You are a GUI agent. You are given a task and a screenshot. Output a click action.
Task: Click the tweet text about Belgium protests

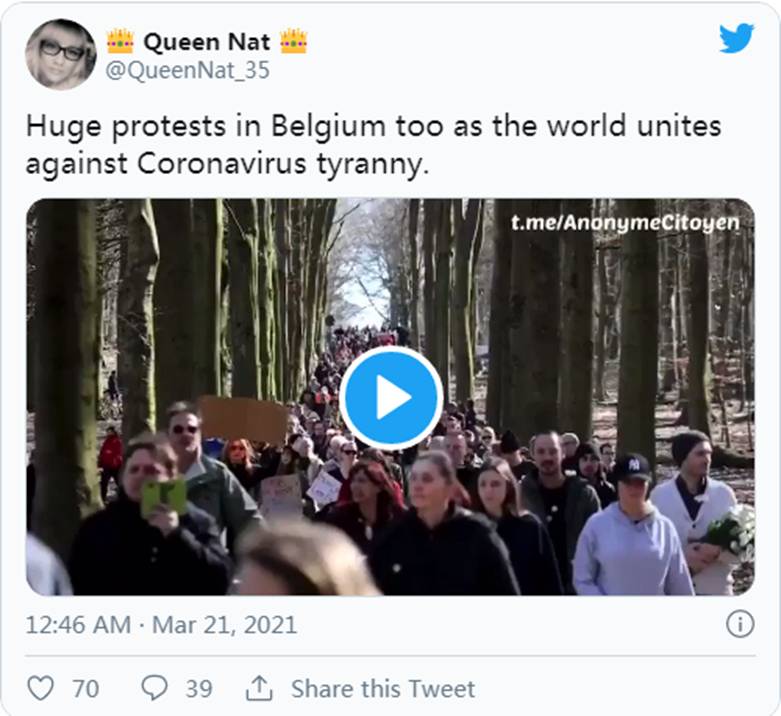tap(373, 146)
